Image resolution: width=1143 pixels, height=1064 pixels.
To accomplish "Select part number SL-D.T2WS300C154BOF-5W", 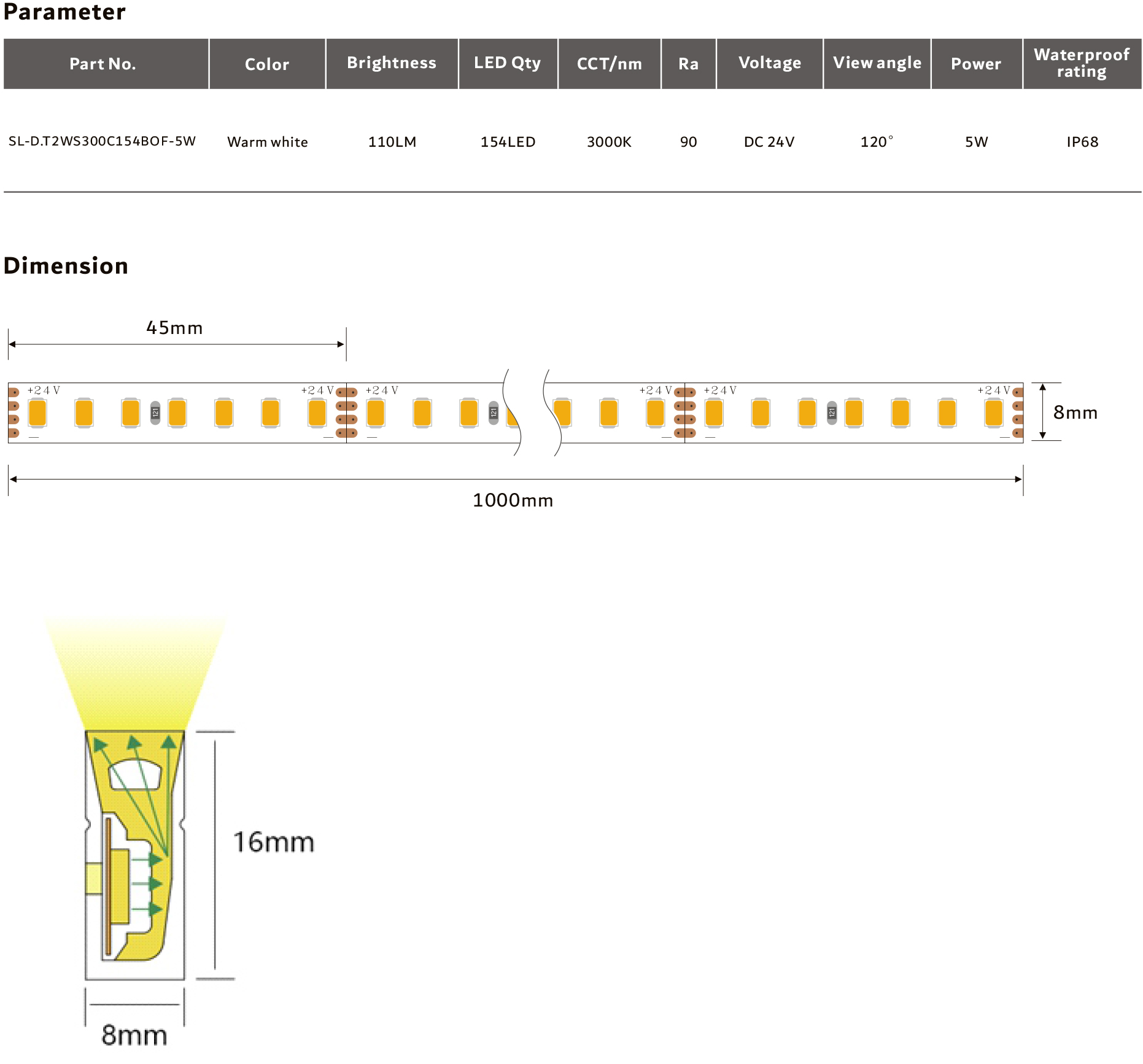I will (x=102, y=141).
